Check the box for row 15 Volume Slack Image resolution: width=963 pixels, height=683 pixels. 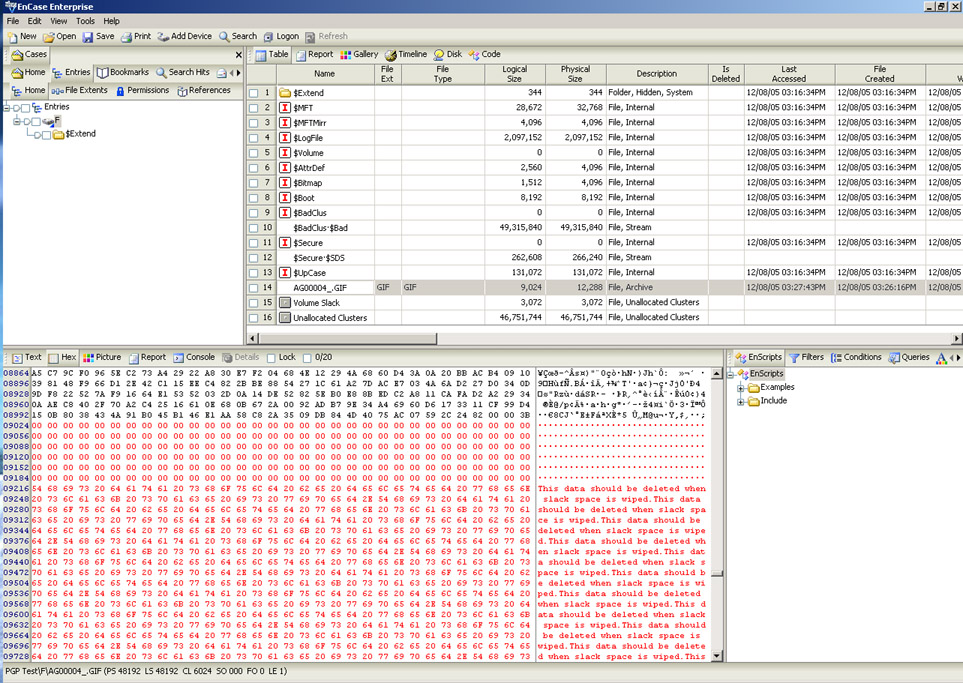point(254,303)
